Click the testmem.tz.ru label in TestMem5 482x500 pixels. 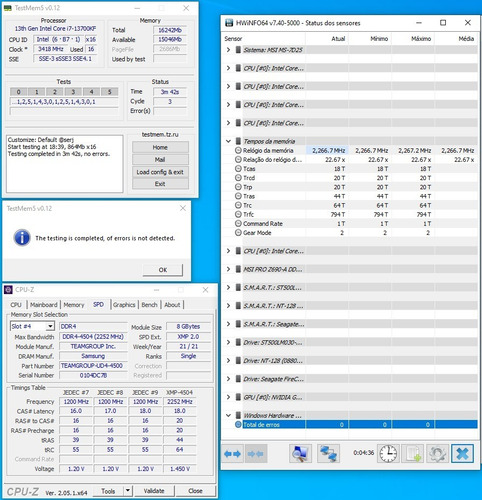(160, 134)
